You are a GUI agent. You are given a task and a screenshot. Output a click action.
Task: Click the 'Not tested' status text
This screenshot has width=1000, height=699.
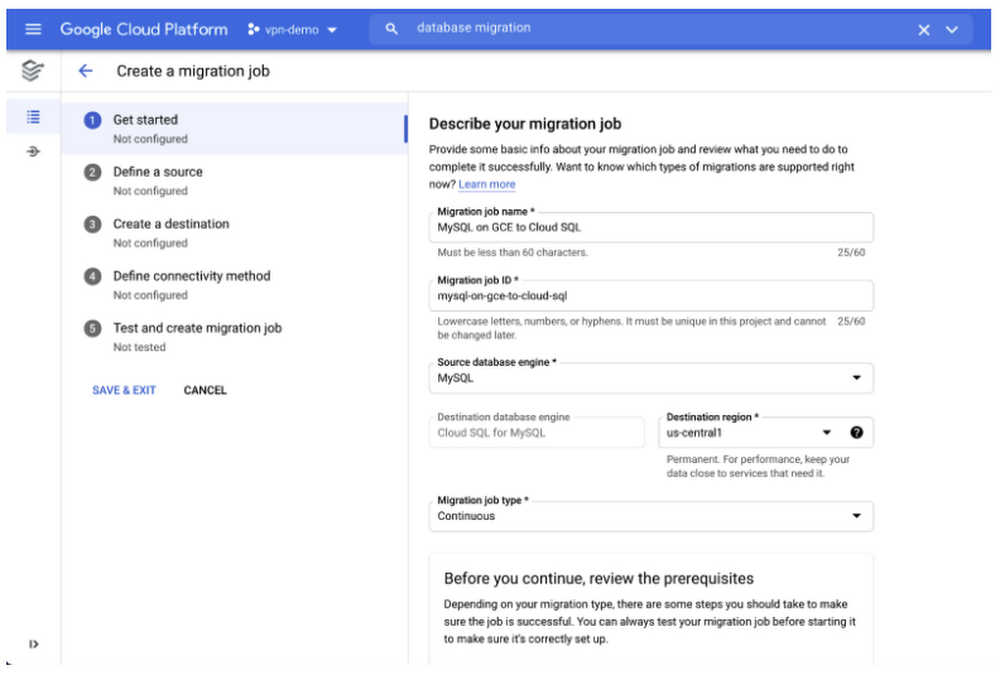[x=139, y=348]
